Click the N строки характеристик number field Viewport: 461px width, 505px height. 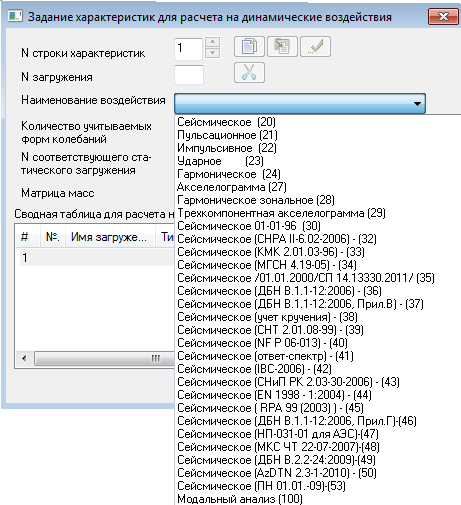188,49
